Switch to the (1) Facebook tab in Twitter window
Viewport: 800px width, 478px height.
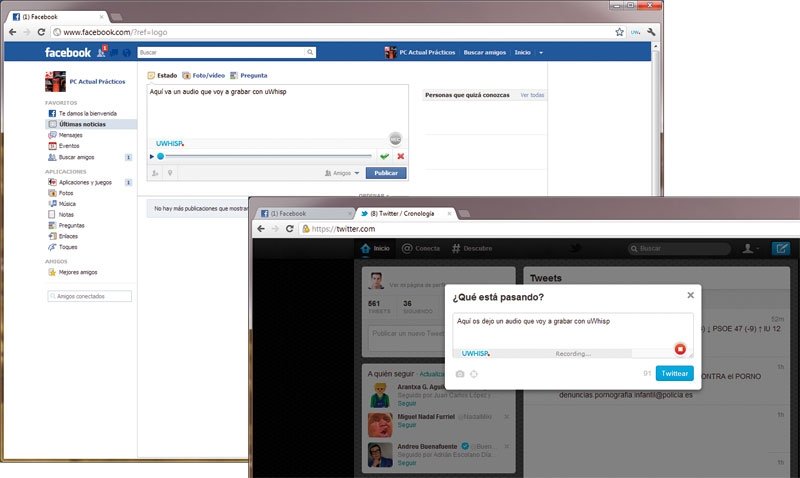[305, 213]
